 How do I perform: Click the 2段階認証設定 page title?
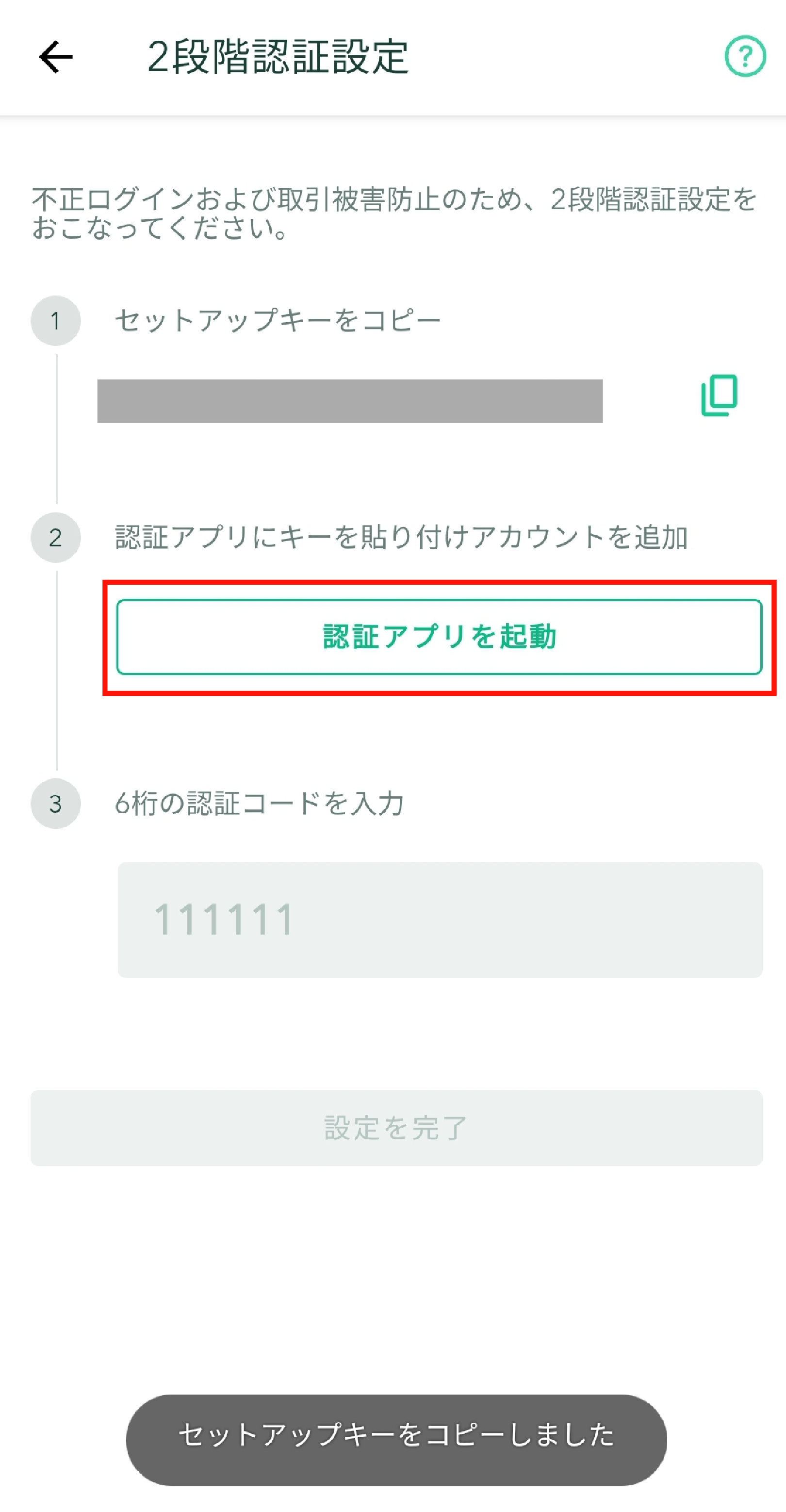click(278, 57)
